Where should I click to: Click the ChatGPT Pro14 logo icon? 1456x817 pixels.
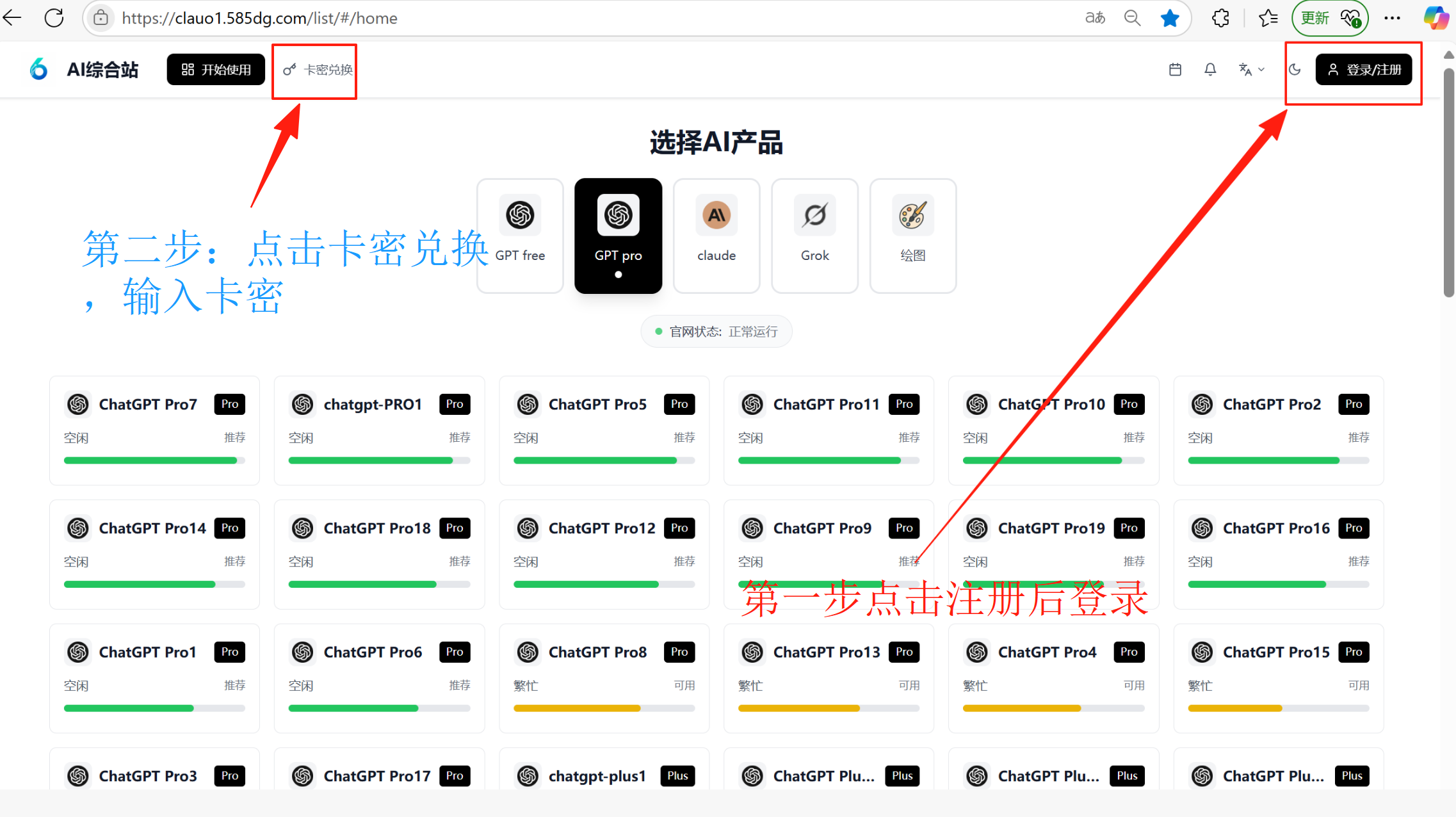78,528
